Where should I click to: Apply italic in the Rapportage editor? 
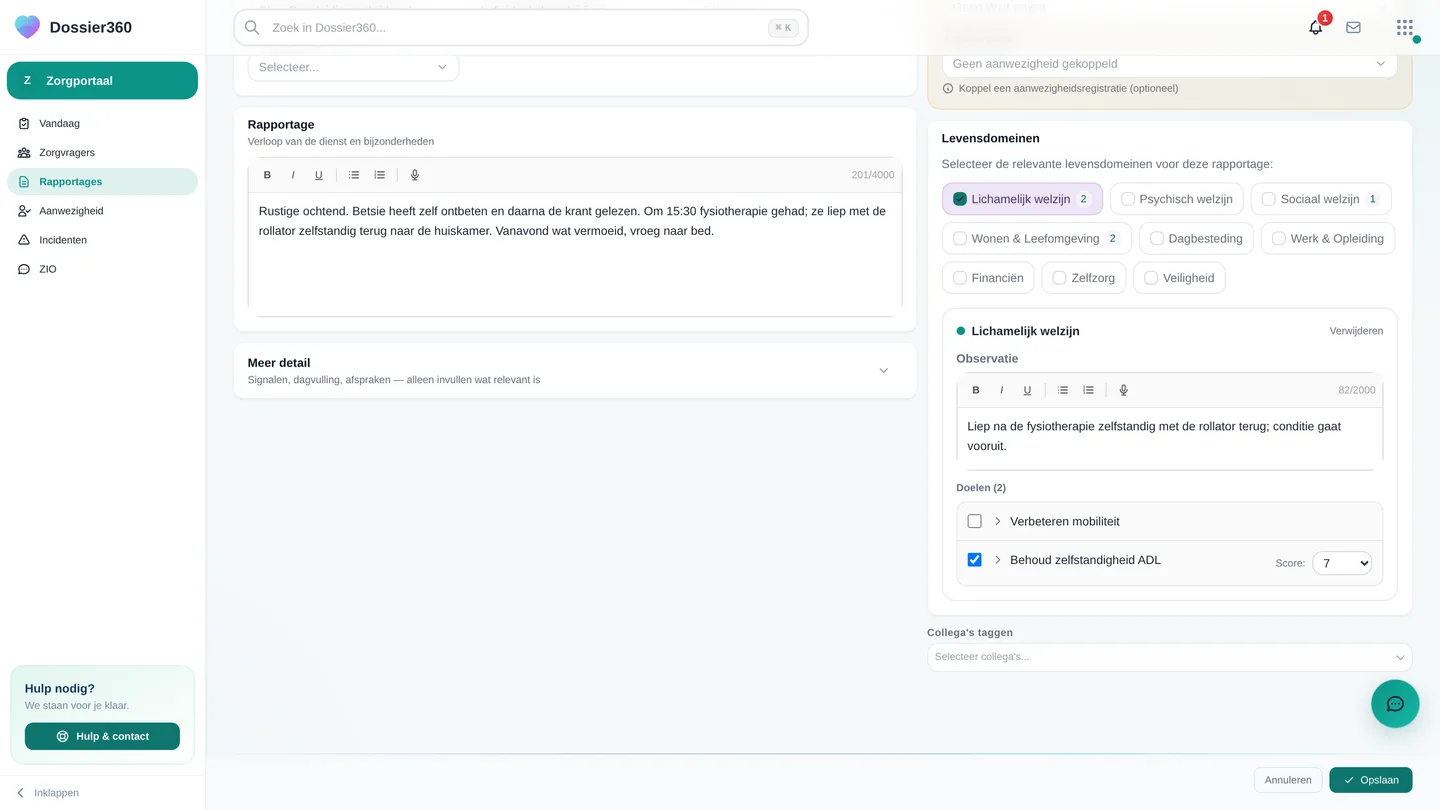pos(293,175)
